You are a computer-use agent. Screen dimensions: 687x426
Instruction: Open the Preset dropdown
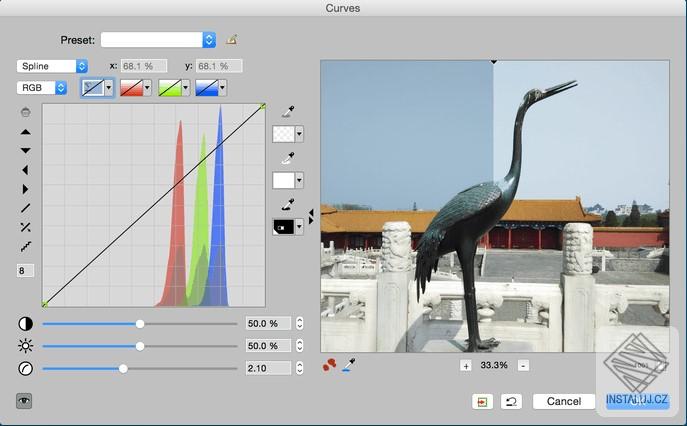coord(158,40)
